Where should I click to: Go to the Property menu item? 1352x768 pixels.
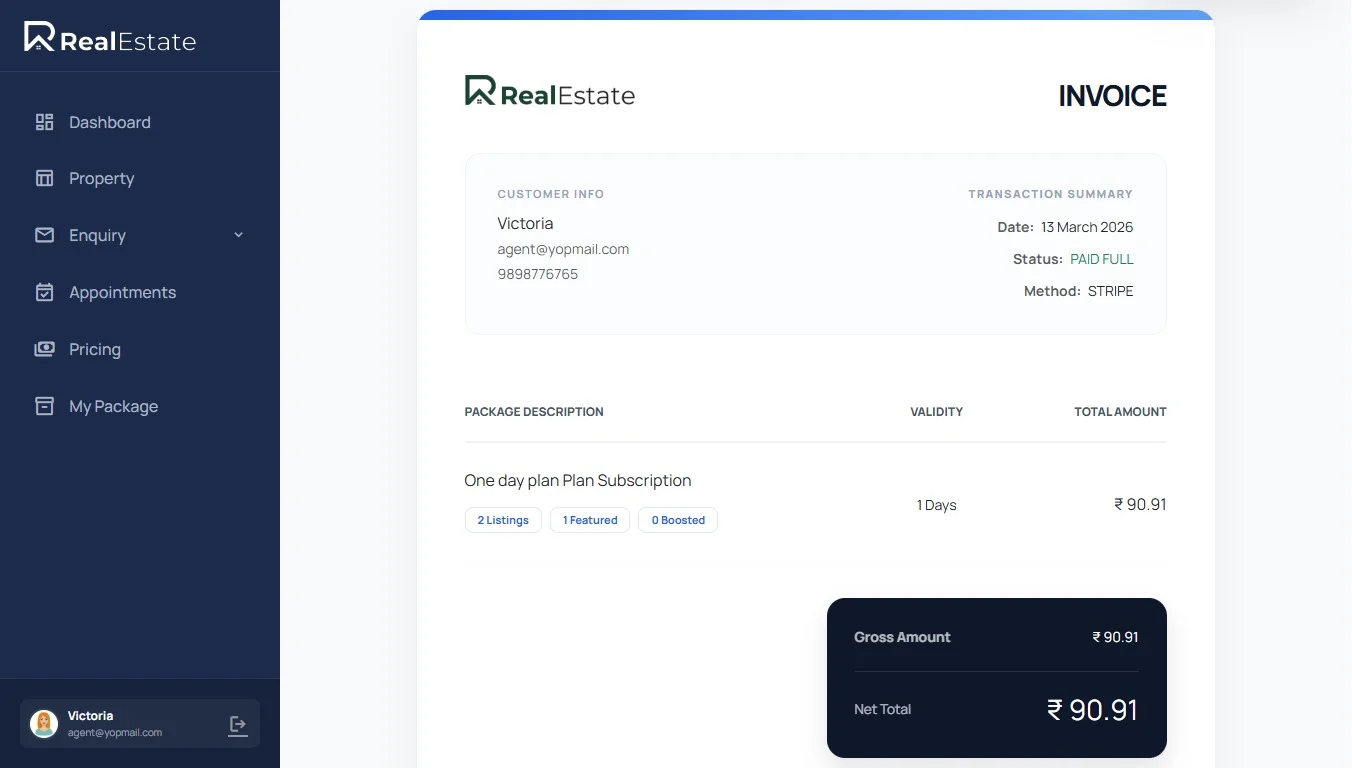pos(101,178)
